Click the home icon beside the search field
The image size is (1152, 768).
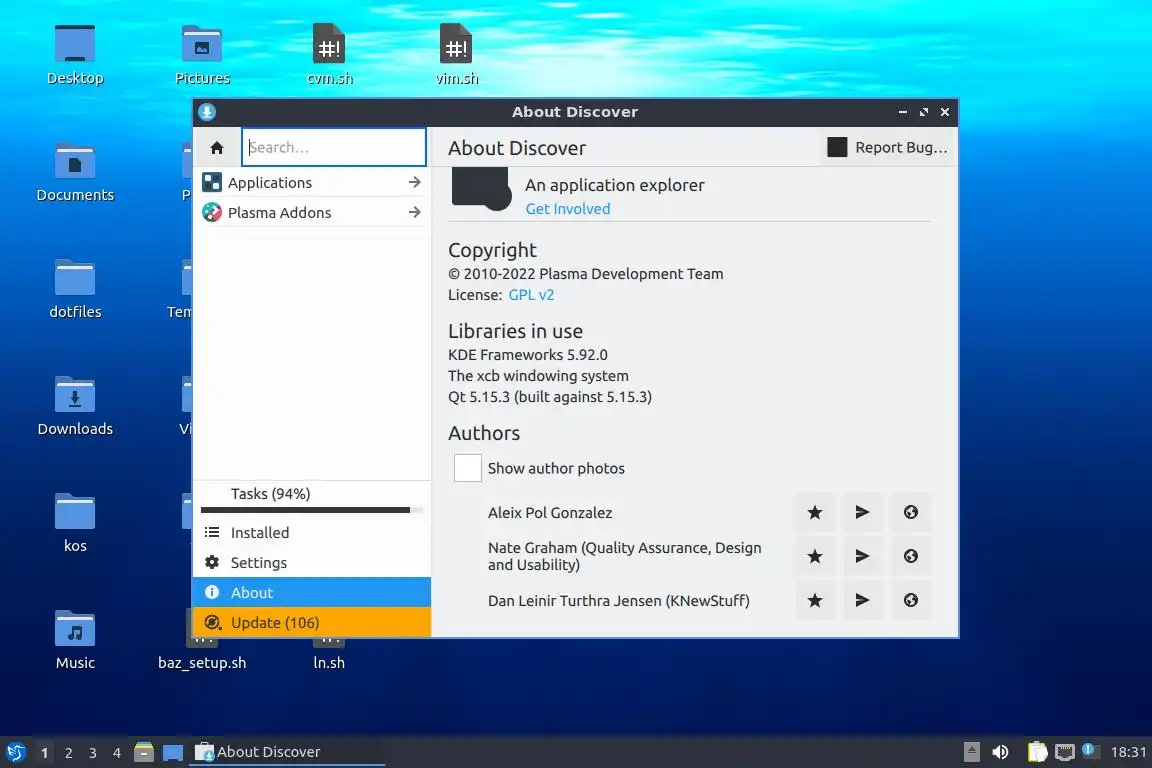point(217,148)
